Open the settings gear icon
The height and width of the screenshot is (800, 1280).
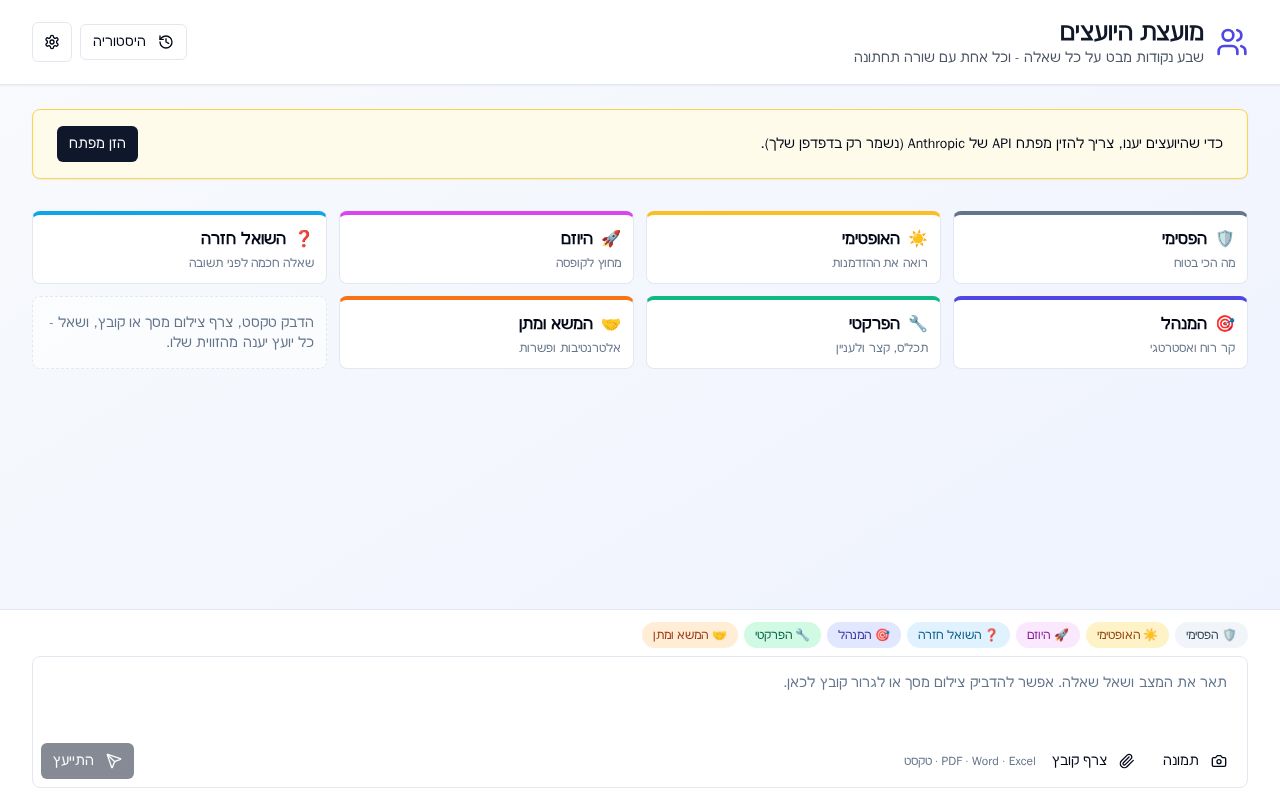(x=52, y=42)
